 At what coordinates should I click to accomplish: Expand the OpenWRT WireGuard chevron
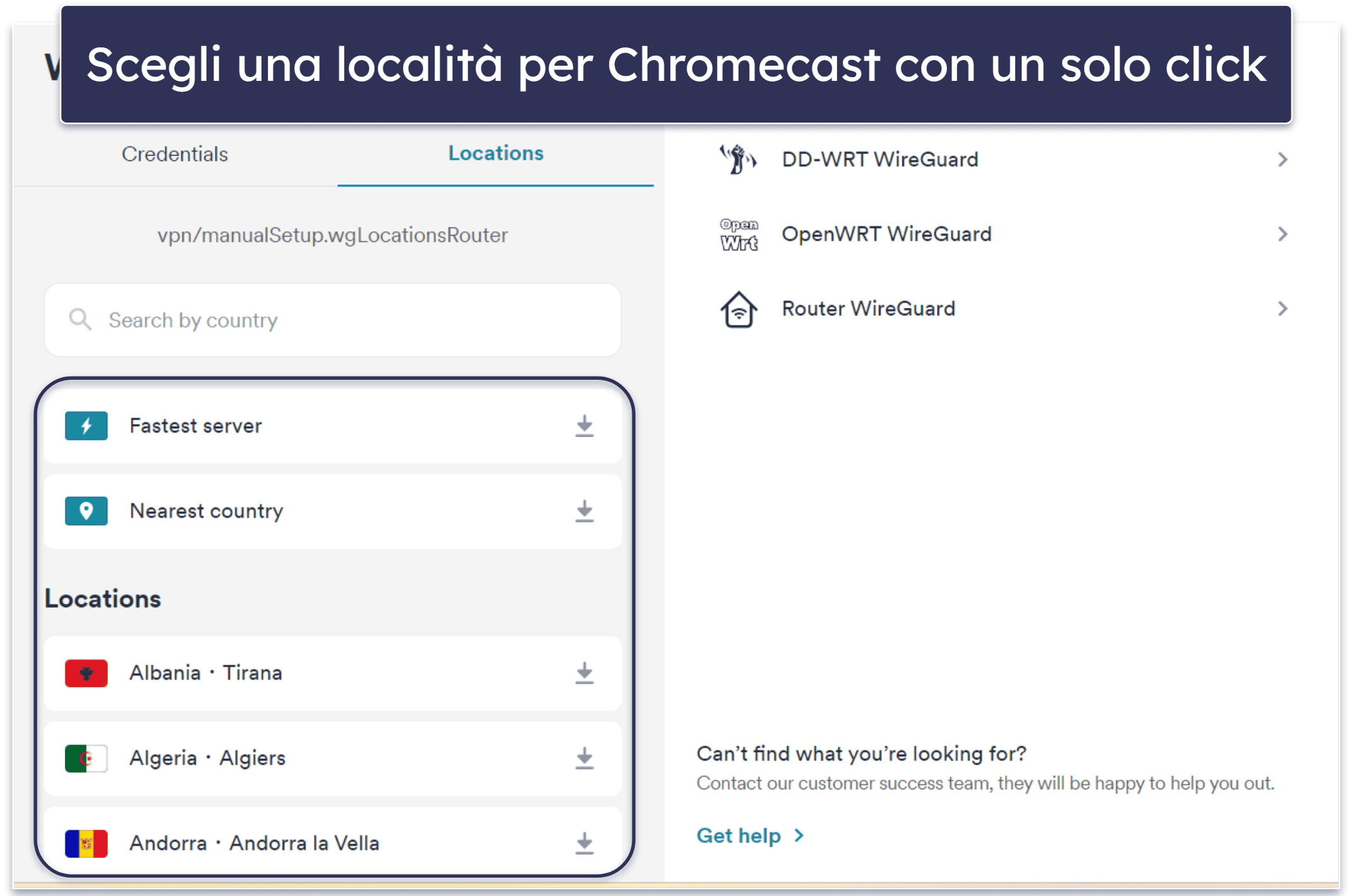tap(1283, 234)
